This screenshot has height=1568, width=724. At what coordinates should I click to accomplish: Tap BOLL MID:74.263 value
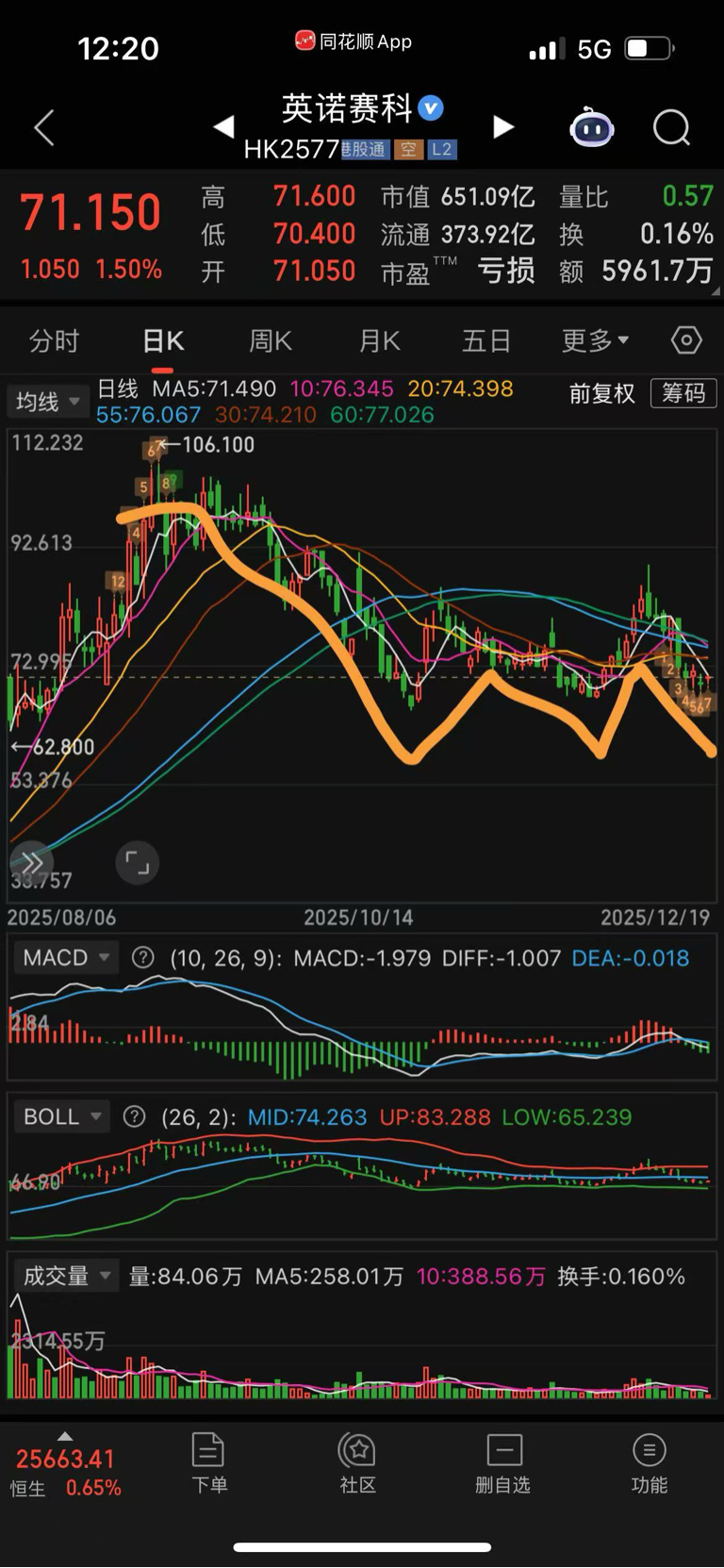307,1117
